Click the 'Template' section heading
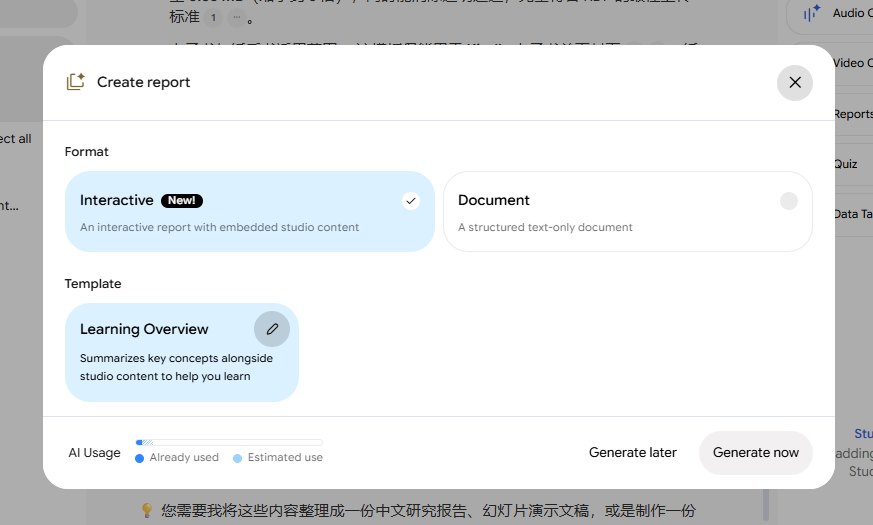This screenshot has width=873, height=525. pyautogui.click(x=93, y=283)
